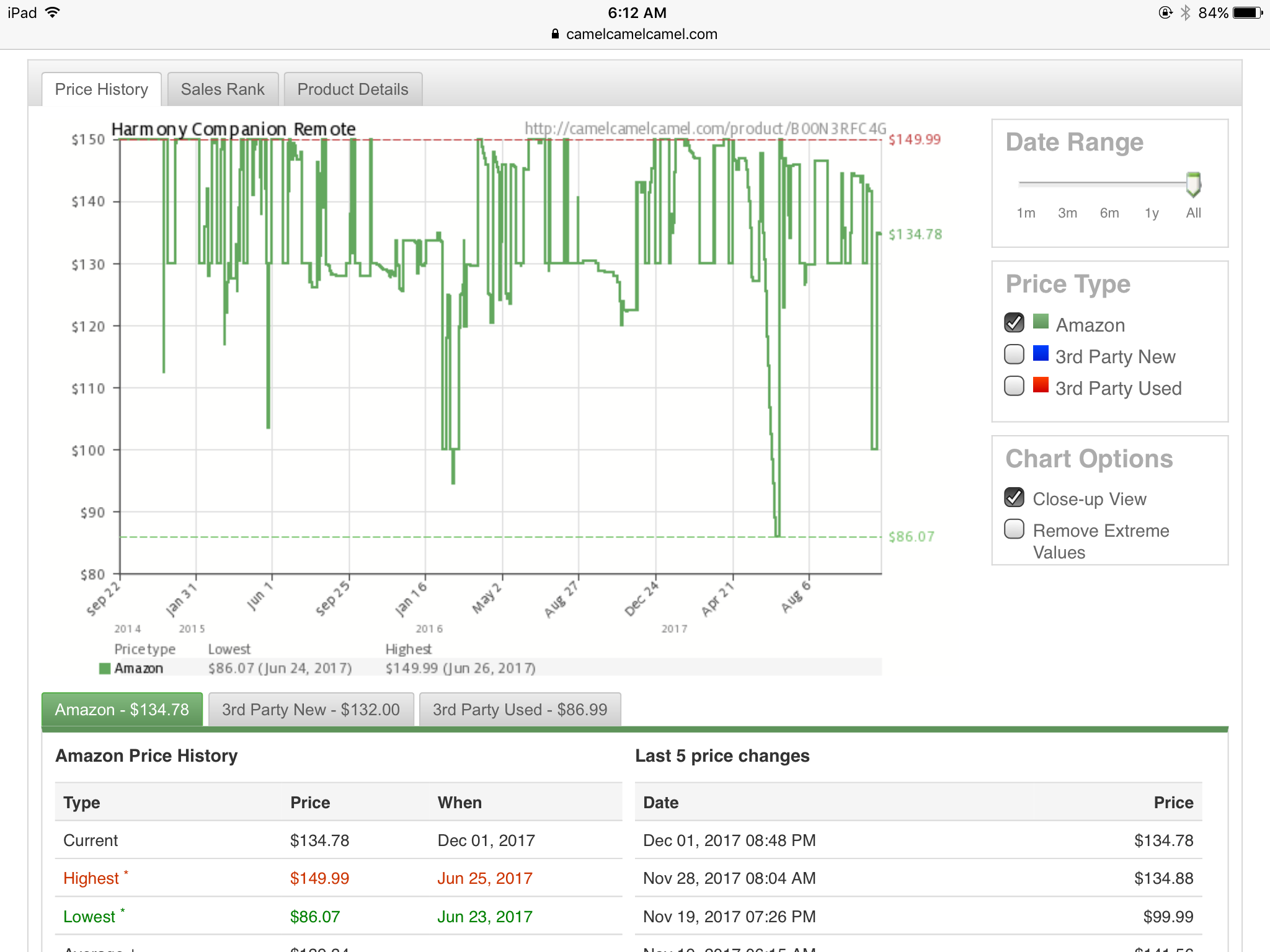Image resolution: width=1270 pixels, height=952 pixels.
Task: Tap the Wi-Fi status icon
Action: point(53,12)
